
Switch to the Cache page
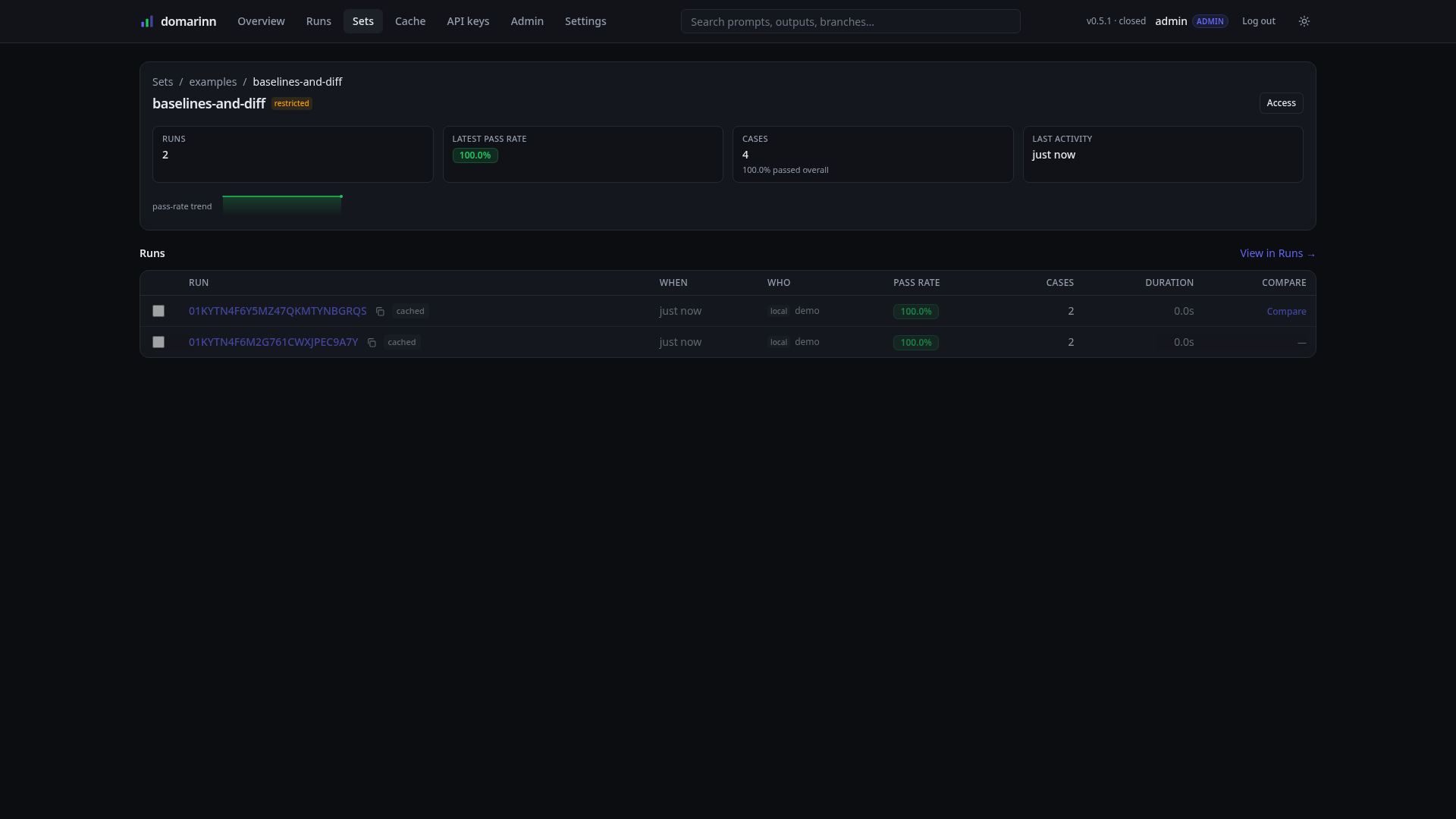(x=410, y=21)
